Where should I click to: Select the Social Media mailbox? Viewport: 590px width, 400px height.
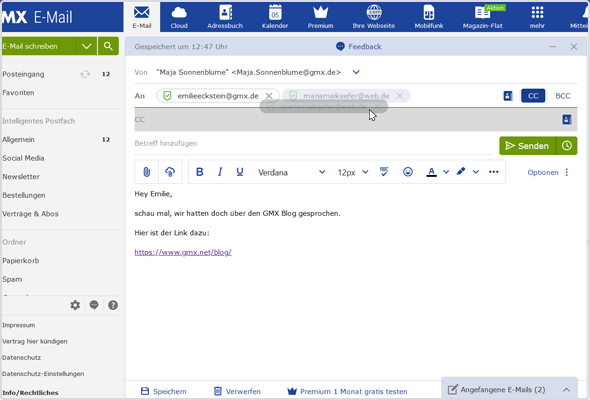(x=23, y=158)
